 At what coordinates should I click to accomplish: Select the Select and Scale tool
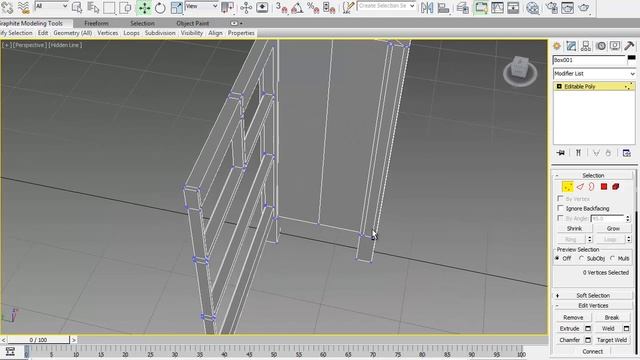click(176, 7)
